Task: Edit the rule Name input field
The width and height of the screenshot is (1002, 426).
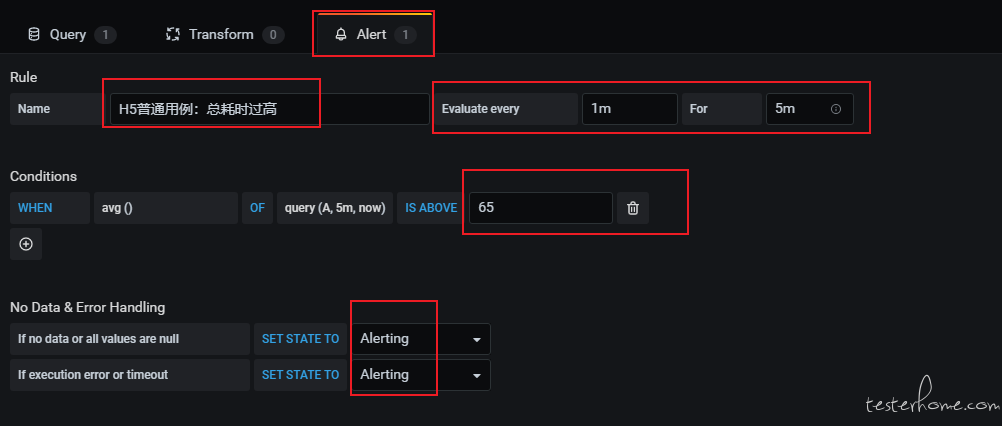Action: [x=269, y=109]
